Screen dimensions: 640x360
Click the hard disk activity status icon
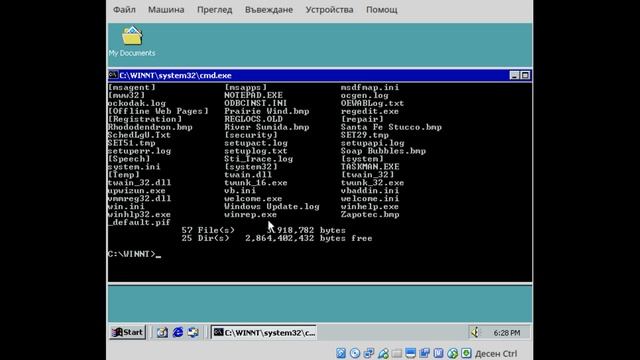tap(341, 353)
